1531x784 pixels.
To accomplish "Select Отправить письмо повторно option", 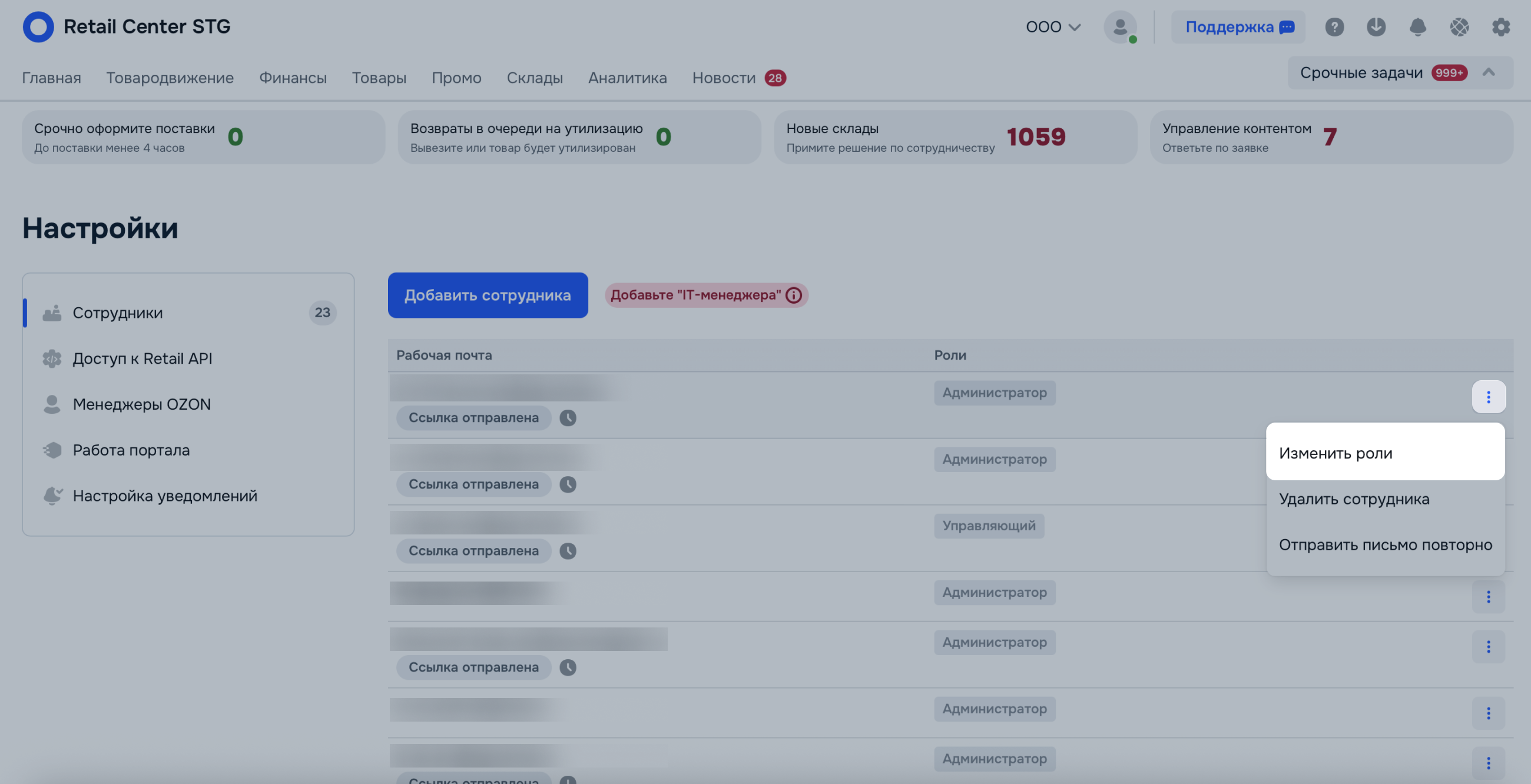I will coord(1385,544).
